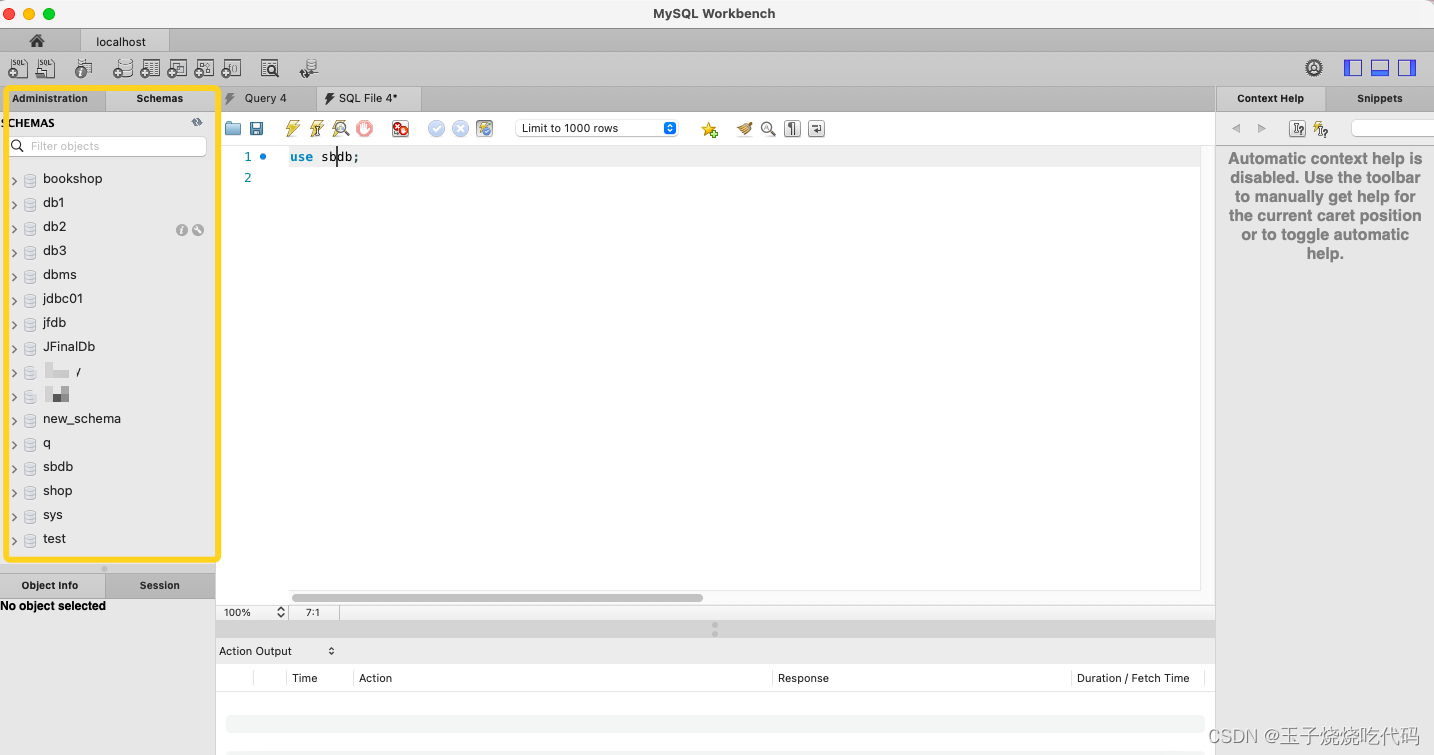Reconnect to DBMS icon
The height and width of the screenshot is (755, 1434).
pos(309,68)
